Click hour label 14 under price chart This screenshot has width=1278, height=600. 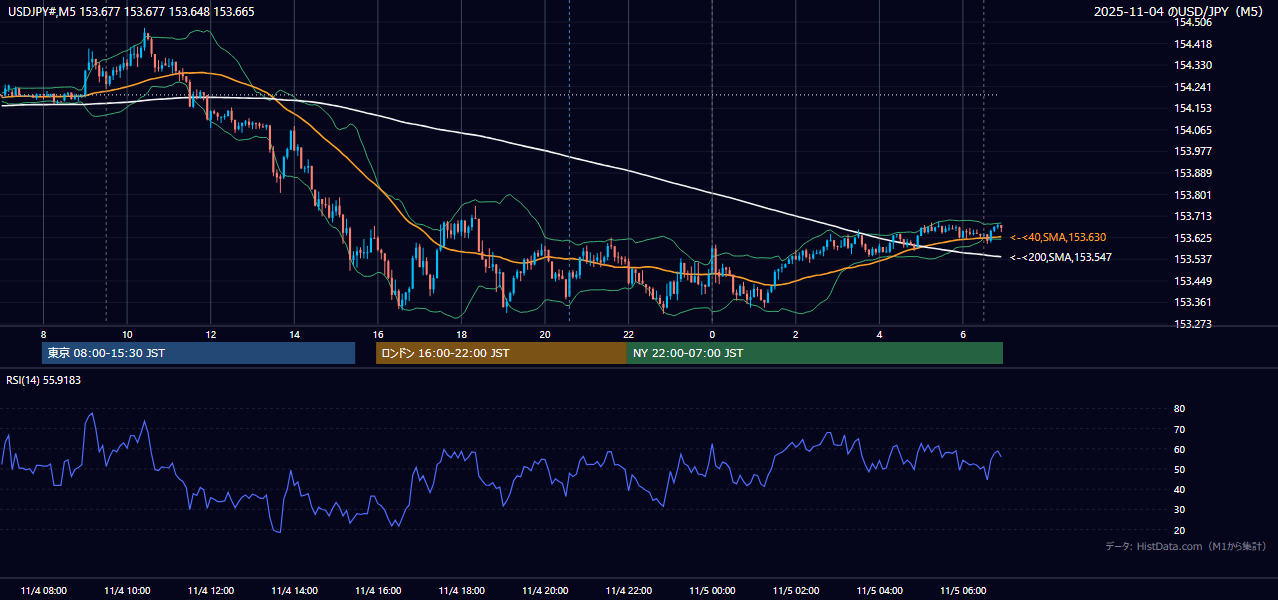tap(294, 334)
